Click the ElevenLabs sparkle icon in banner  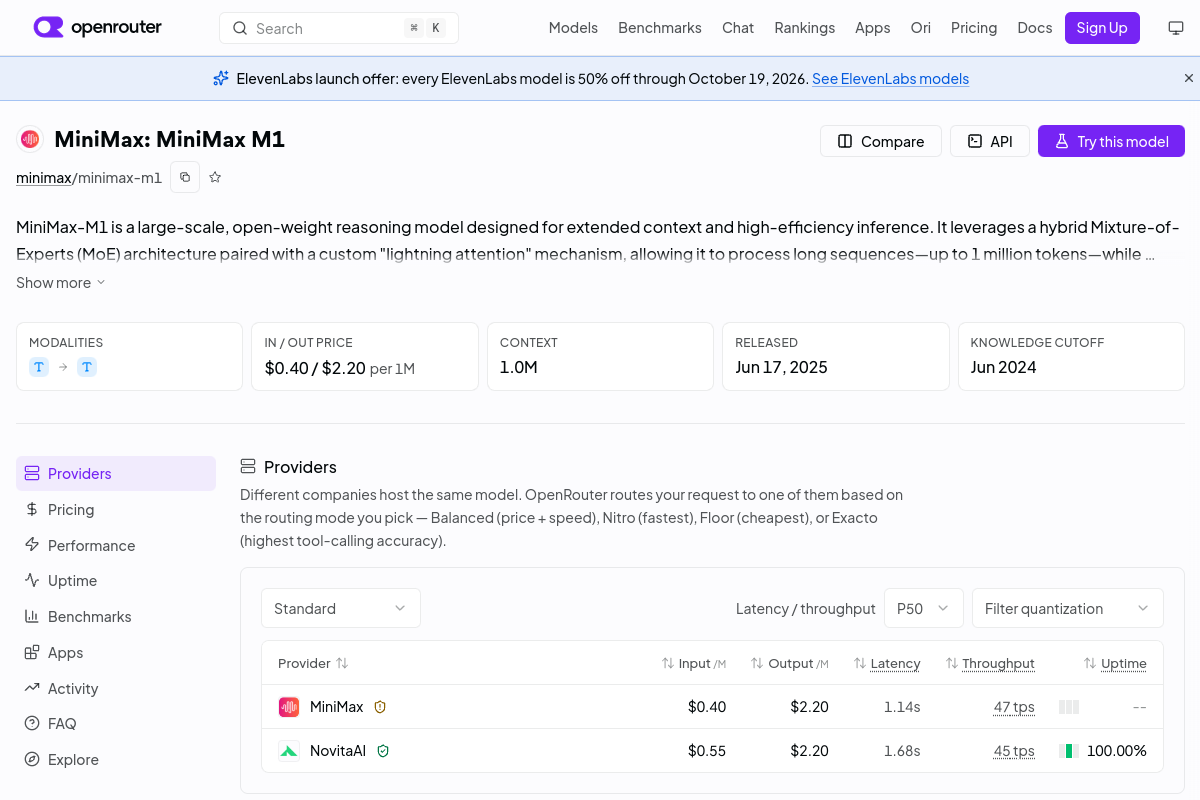click(221, 78)
